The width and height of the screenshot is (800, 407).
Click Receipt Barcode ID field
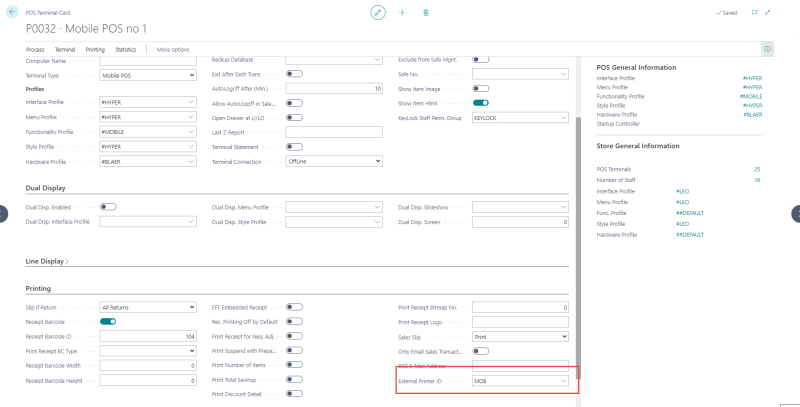pyautogui.click(x=148, y=337)
